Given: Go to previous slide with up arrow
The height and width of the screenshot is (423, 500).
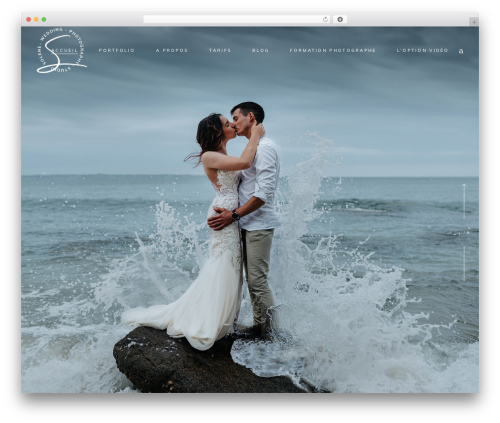Looking at the screenshot, I should [464, 201].
